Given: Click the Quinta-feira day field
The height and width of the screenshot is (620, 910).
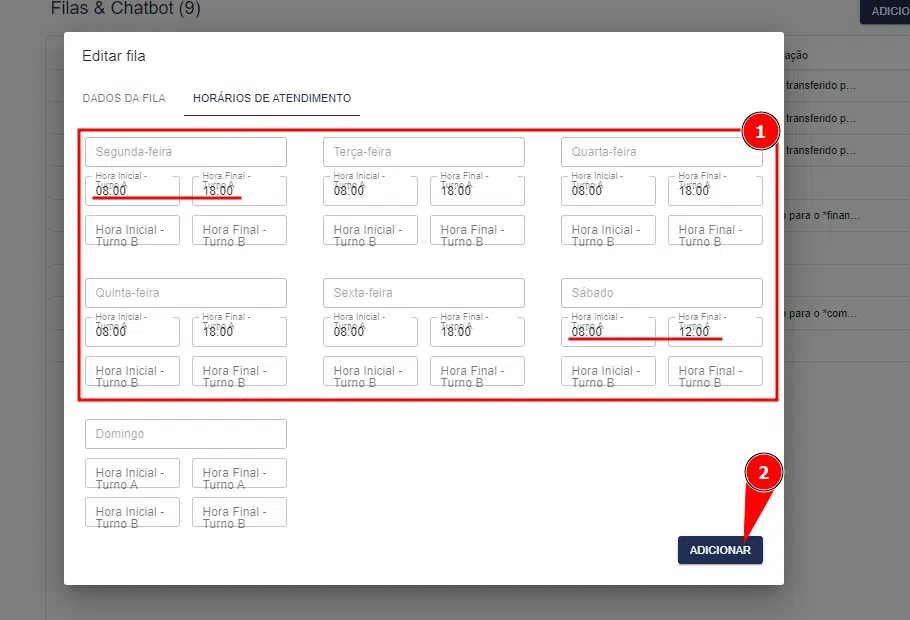Looking at the screenshot, I should pyautogui.click(x=186, y=293).
